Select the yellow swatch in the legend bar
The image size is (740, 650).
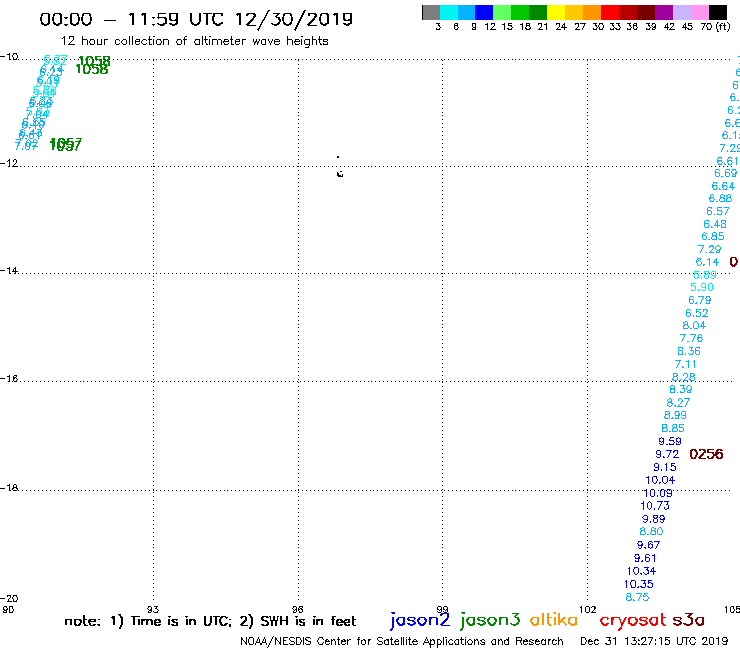556,13
